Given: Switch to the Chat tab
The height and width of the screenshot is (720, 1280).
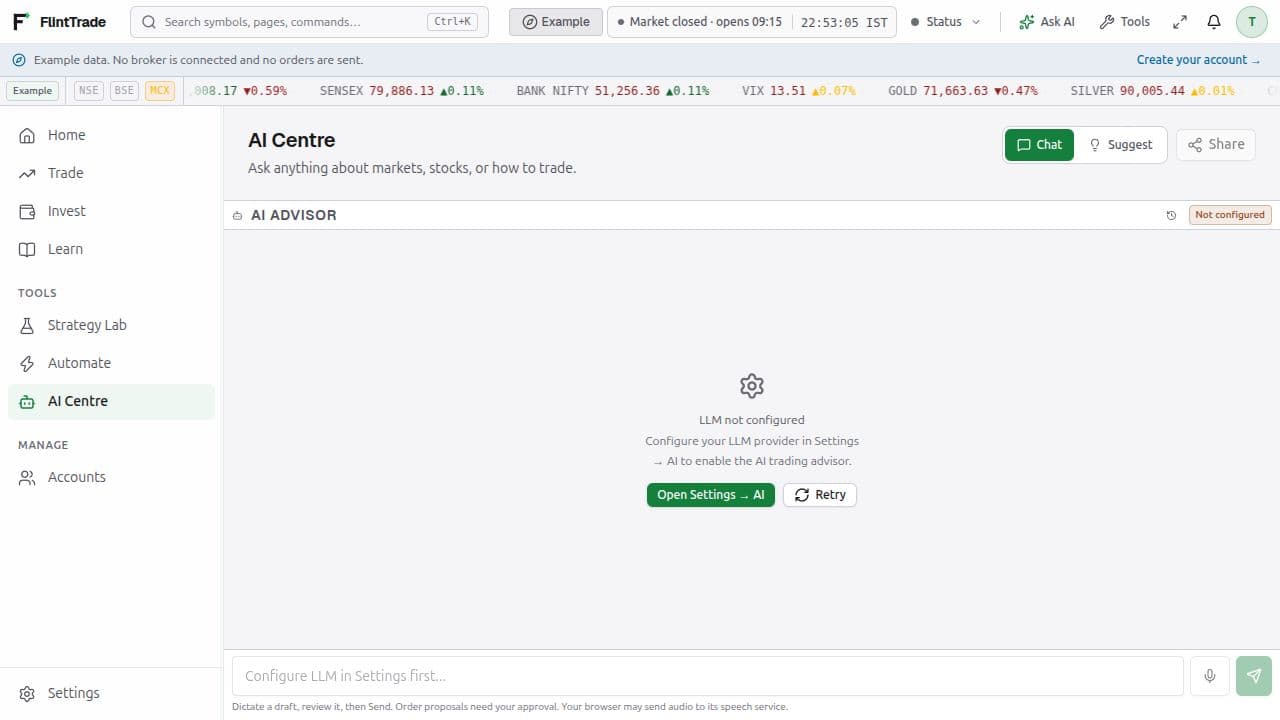Looking at the screenshot, I should [x=1040, y=145].
